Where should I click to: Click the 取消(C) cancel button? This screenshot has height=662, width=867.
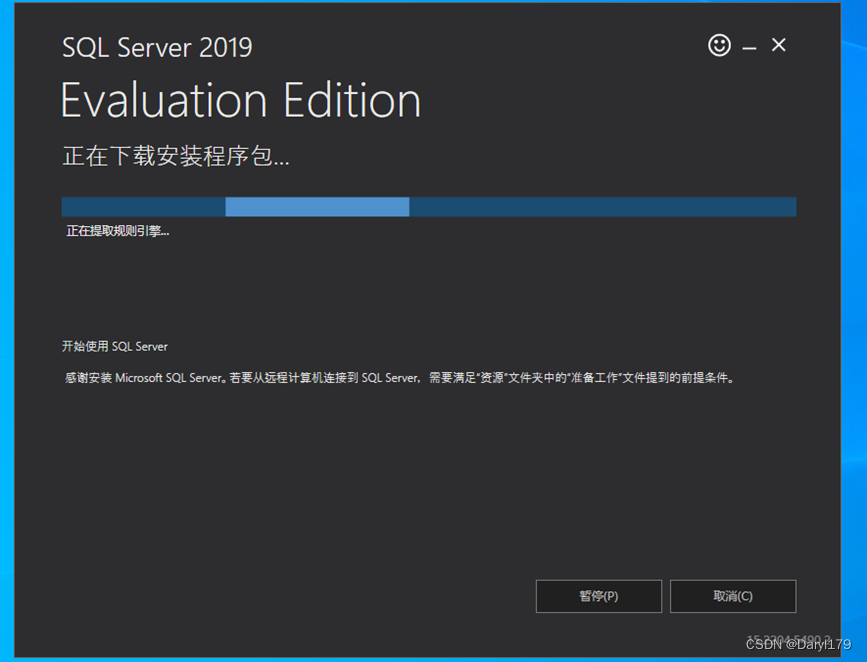[x=733, y=596]
